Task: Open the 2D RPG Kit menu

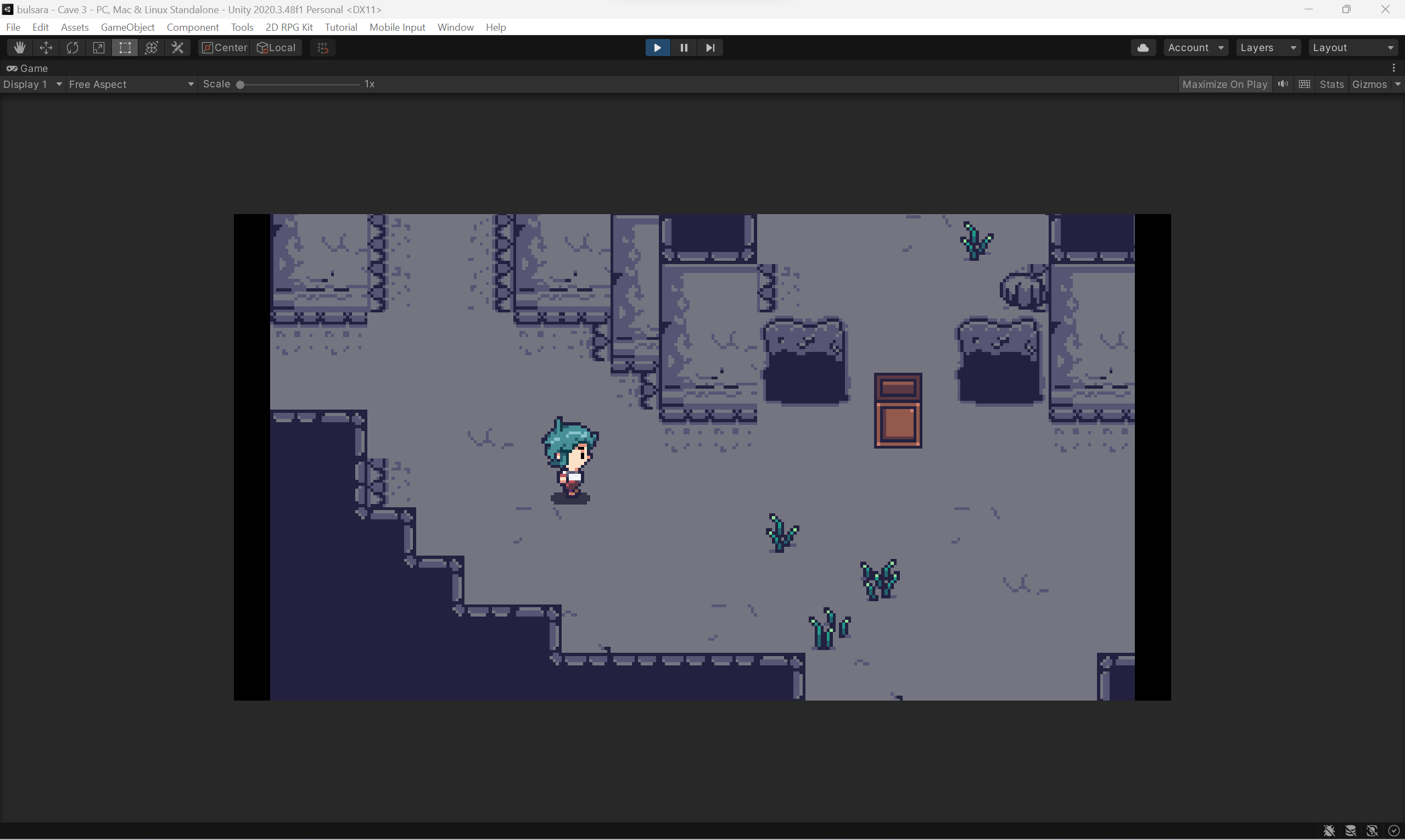Action: click(289, 27)
